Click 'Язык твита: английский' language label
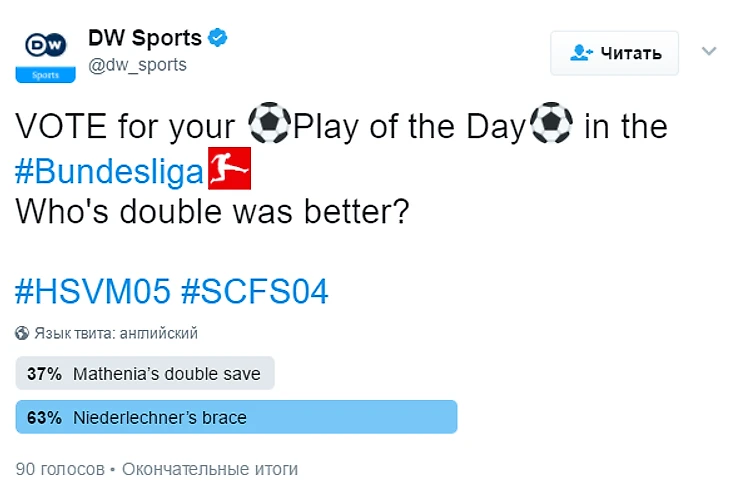Viewport: 730px width, 495px height. point(116,333)
